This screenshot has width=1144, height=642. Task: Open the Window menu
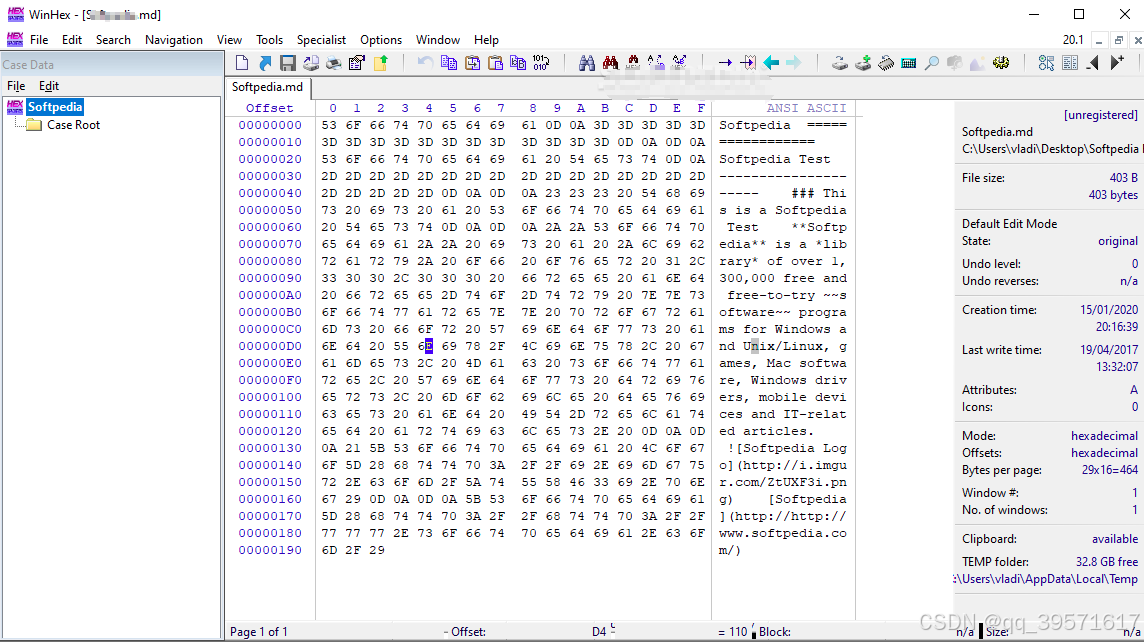click(x=438, y=39)
